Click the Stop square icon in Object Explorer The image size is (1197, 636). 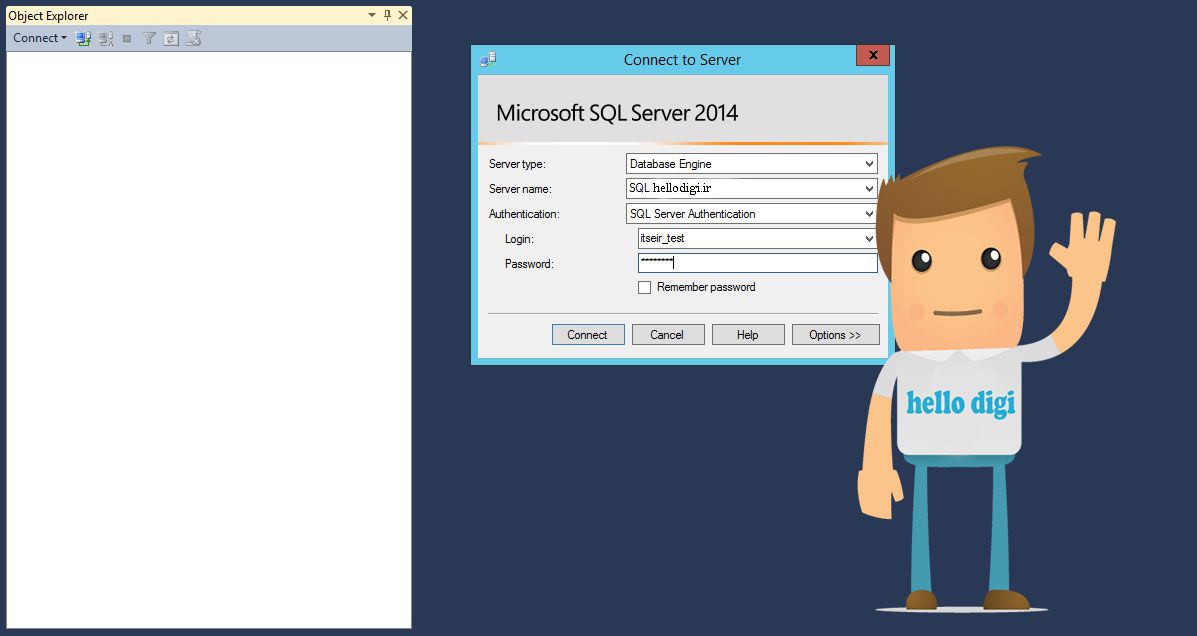[x=127, y=38]
